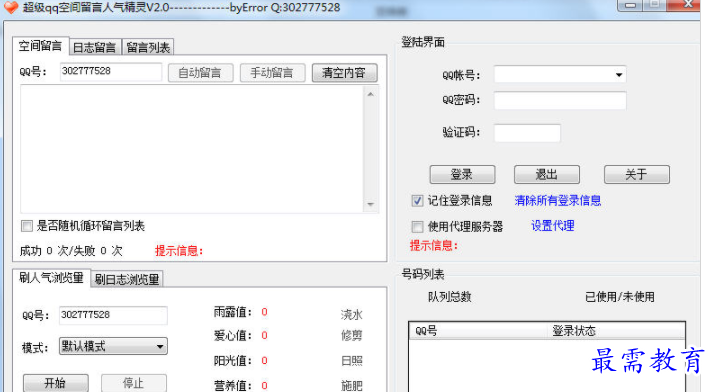Click the 浇水 label

pos(351,314)
